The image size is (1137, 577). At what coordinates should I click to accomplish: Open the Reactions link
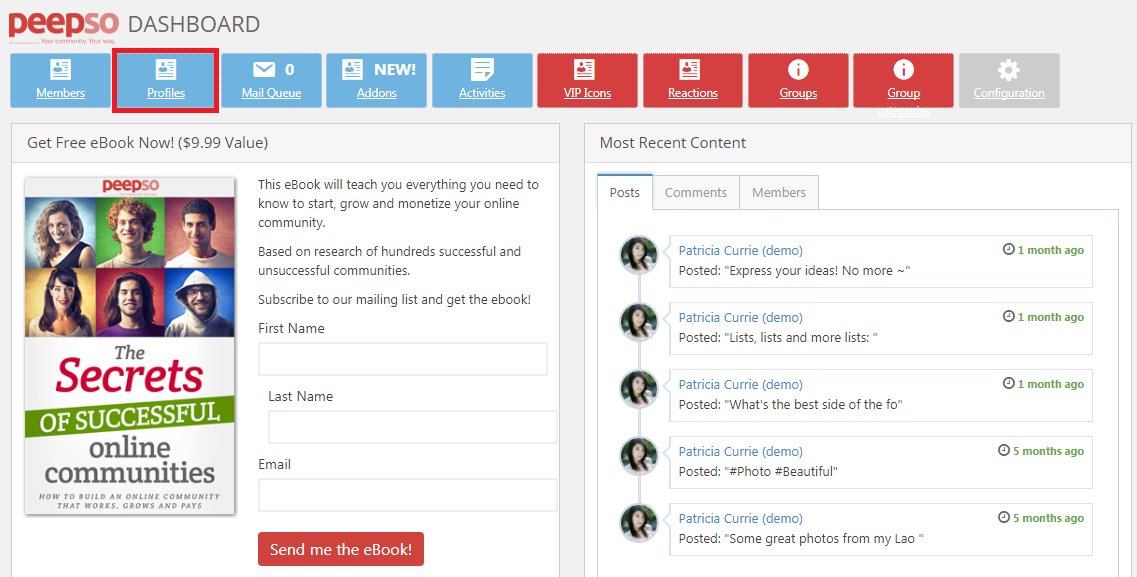click(692, 93)
